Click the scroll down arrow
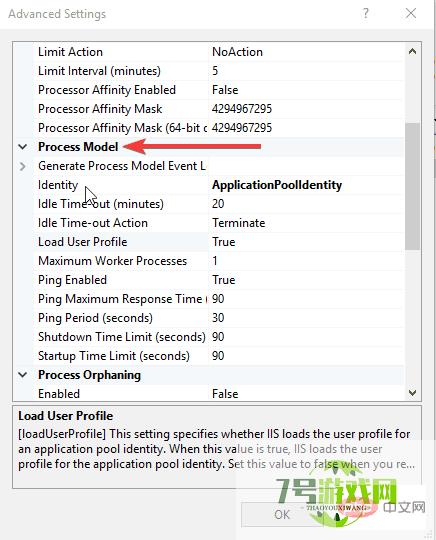Screen dimensions: 436x540 coord(412,393)
